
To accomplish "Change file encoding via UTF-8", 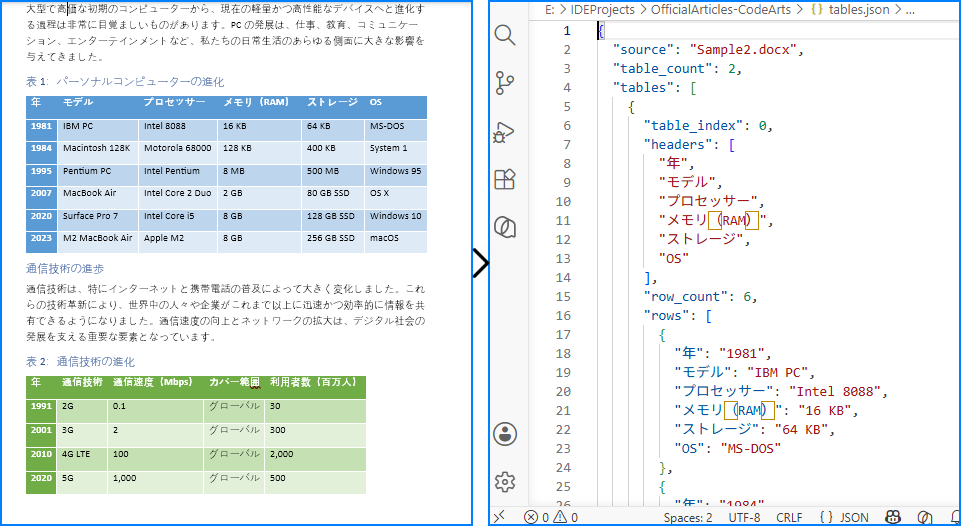I will point(744,517).
